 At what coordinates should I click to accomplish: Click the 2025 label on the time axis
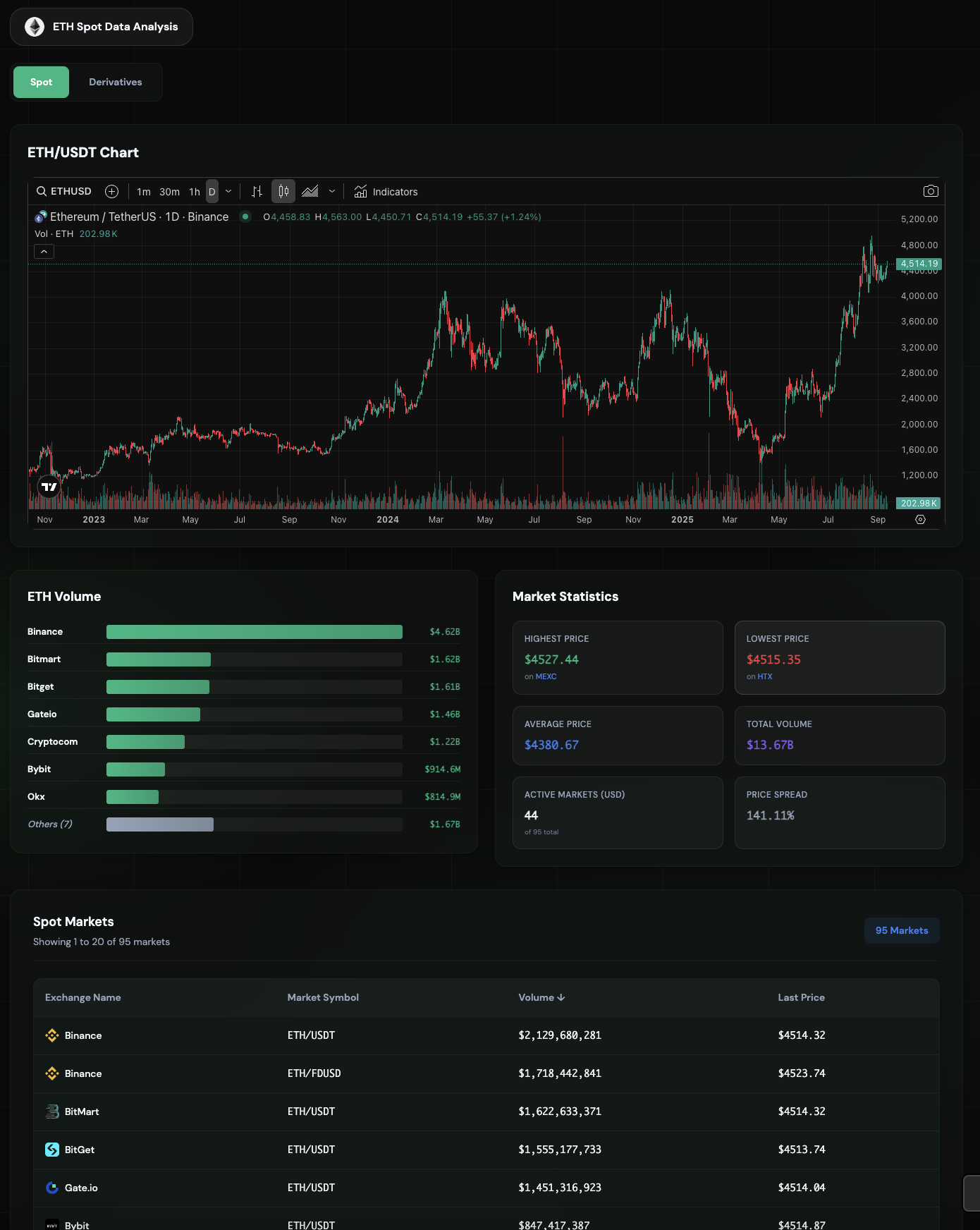682,520
